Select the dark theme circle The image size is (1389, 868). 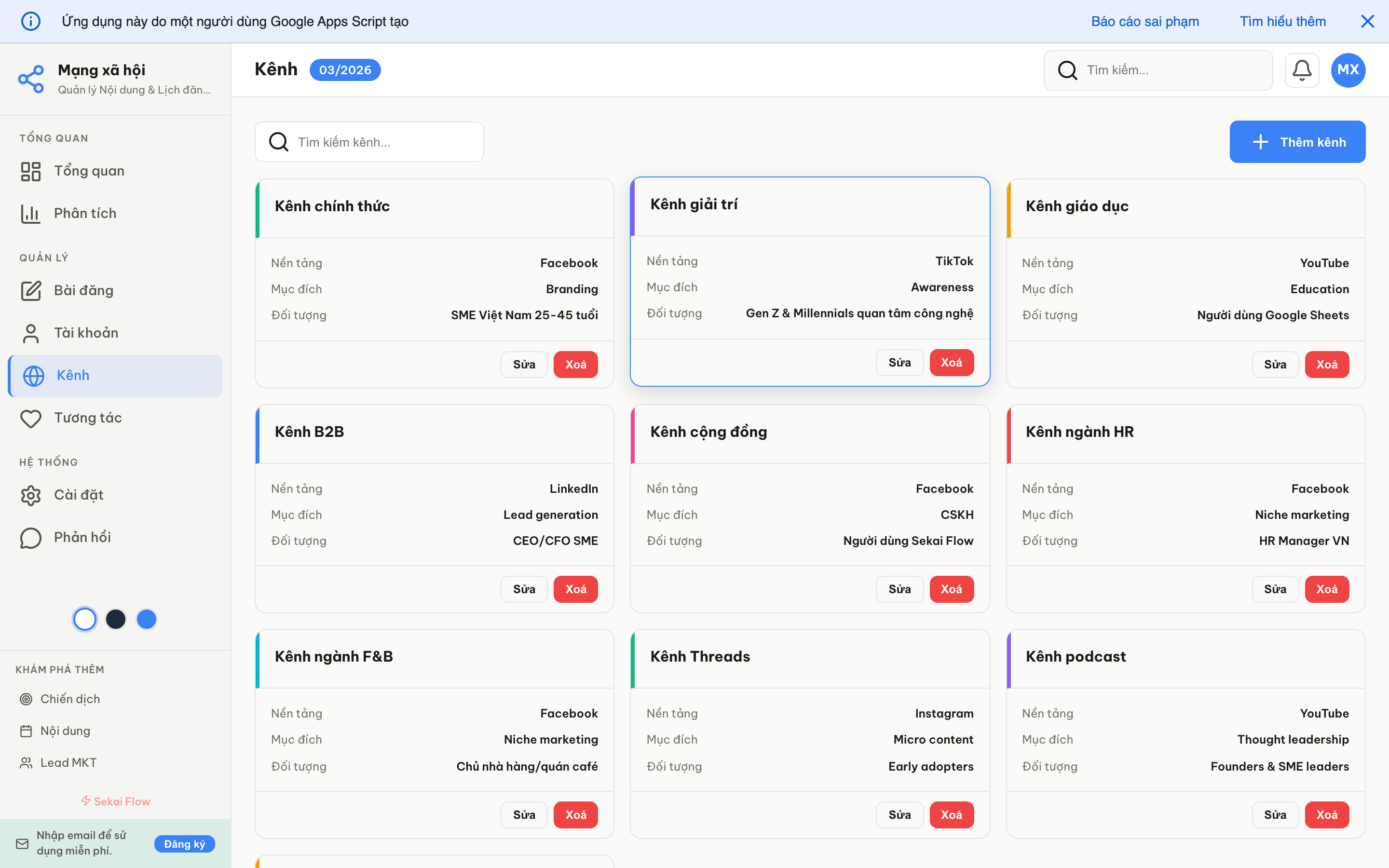[115, 619]
